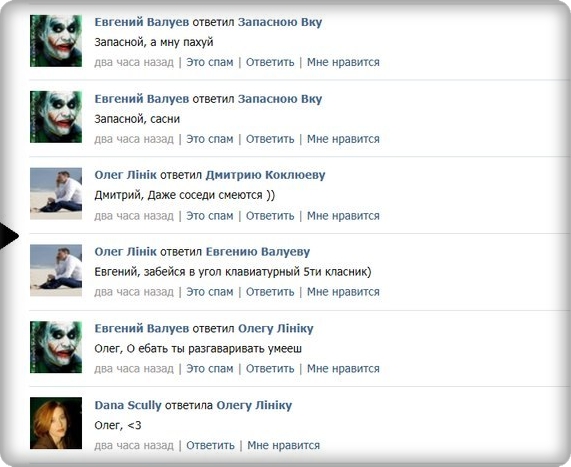This screenshot has height=467, width=571.
Task: Mark the 'Запасной, а мну' comment as spam
Action: 210,62
